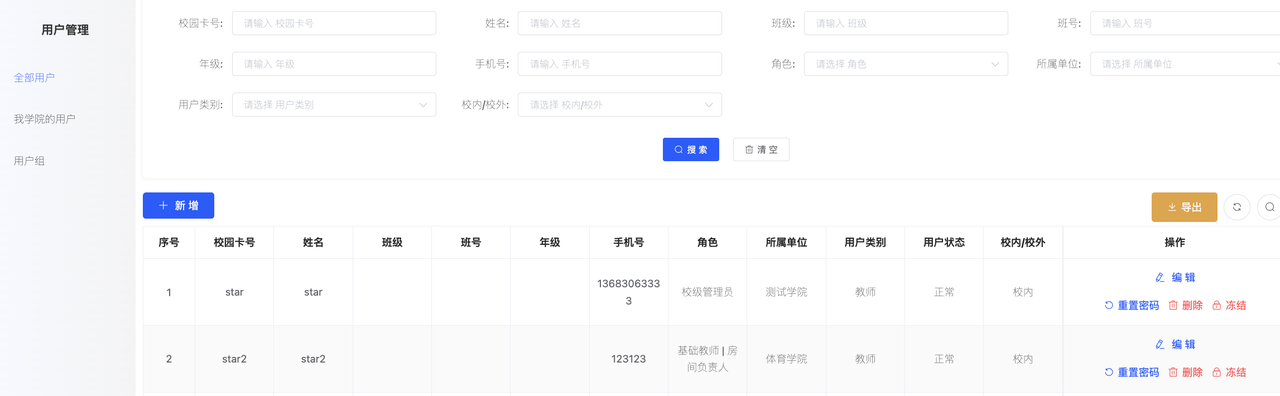Open the 校内/校外 dropdown
The width and height of the screenshot is (1280, 396).
(x=620, y=104)
